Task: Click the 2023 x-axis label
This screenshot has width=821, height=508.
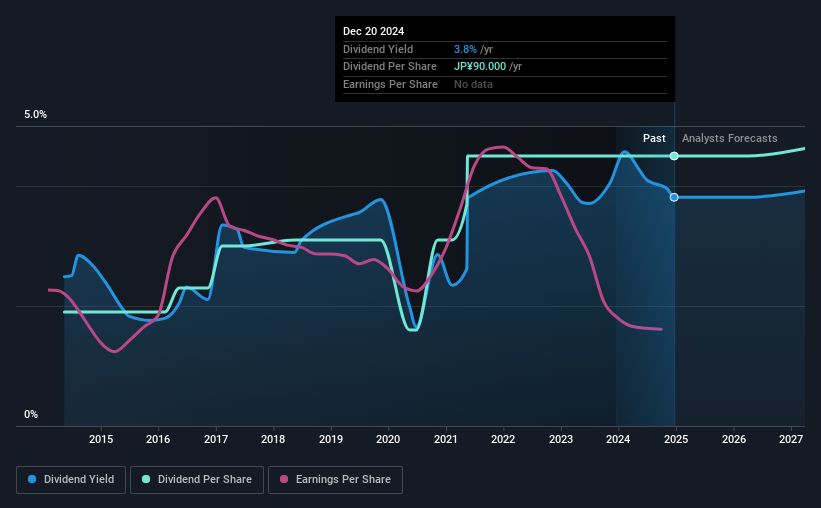Action: tap(561, 439)
